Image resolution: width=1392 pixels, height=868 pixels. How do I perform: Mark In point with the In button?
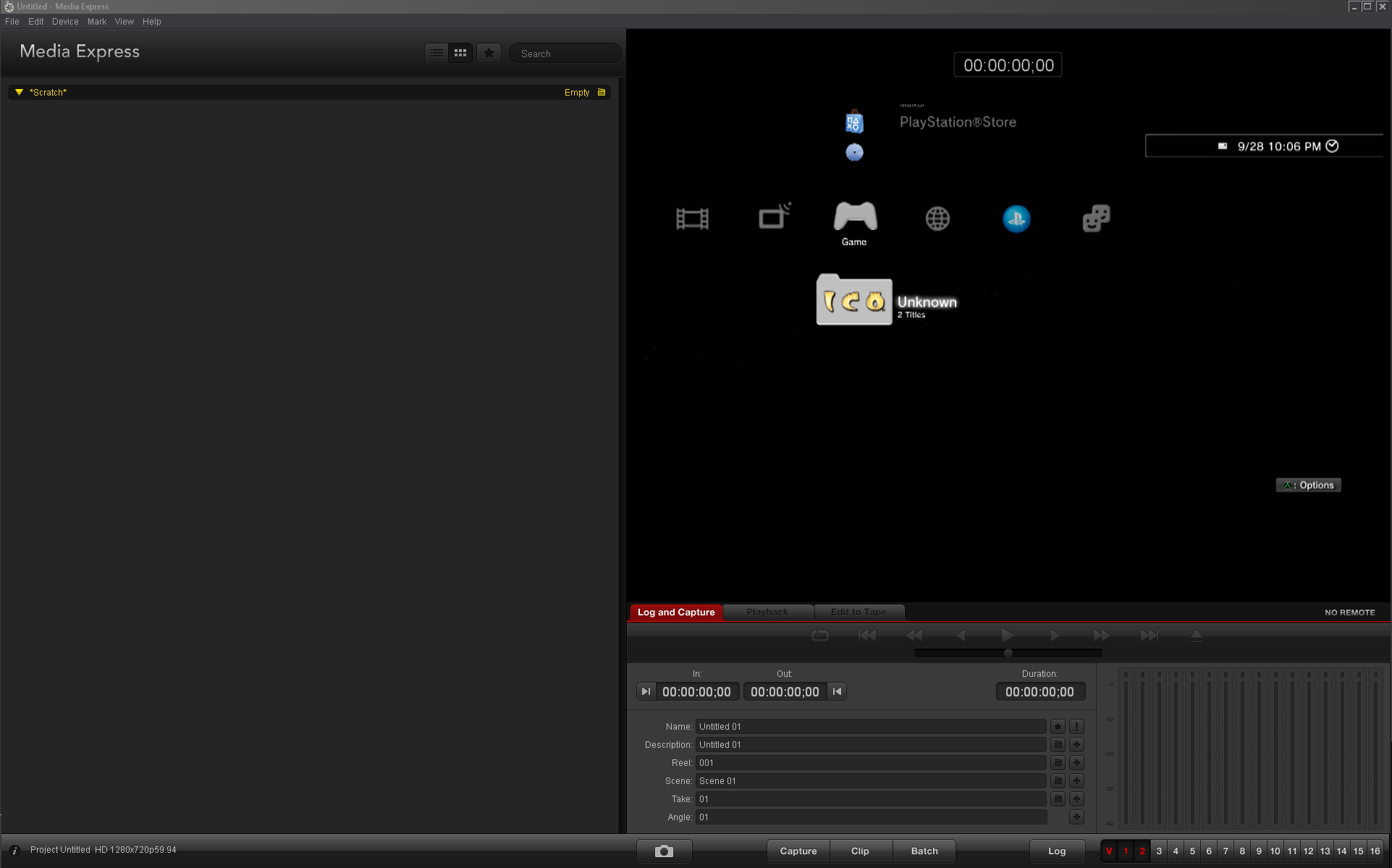click(x=646, y=692)
